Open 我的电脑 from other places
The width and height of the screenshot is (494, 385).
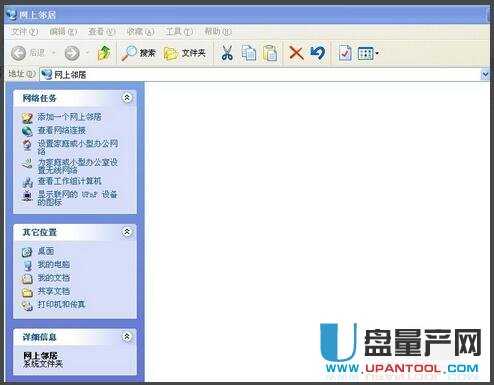coord(53,264)
